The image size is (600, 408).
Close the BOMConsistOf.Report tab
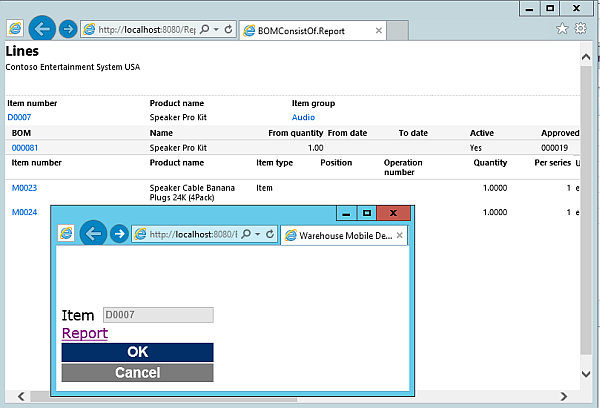[378, 31]
